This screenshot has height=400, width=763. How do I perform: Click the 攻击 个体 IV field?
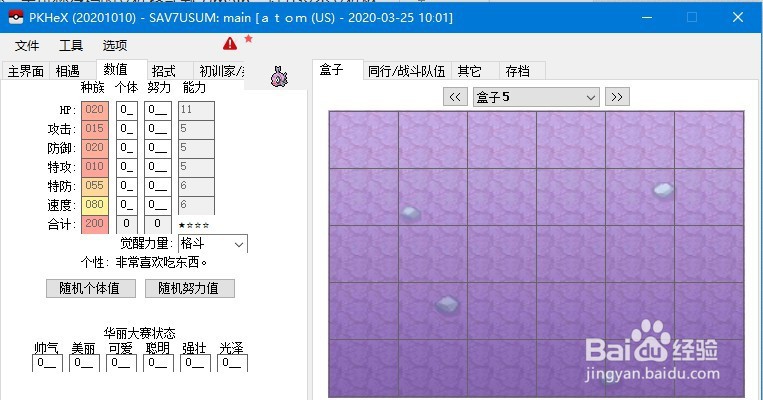(x=127, y=129)
